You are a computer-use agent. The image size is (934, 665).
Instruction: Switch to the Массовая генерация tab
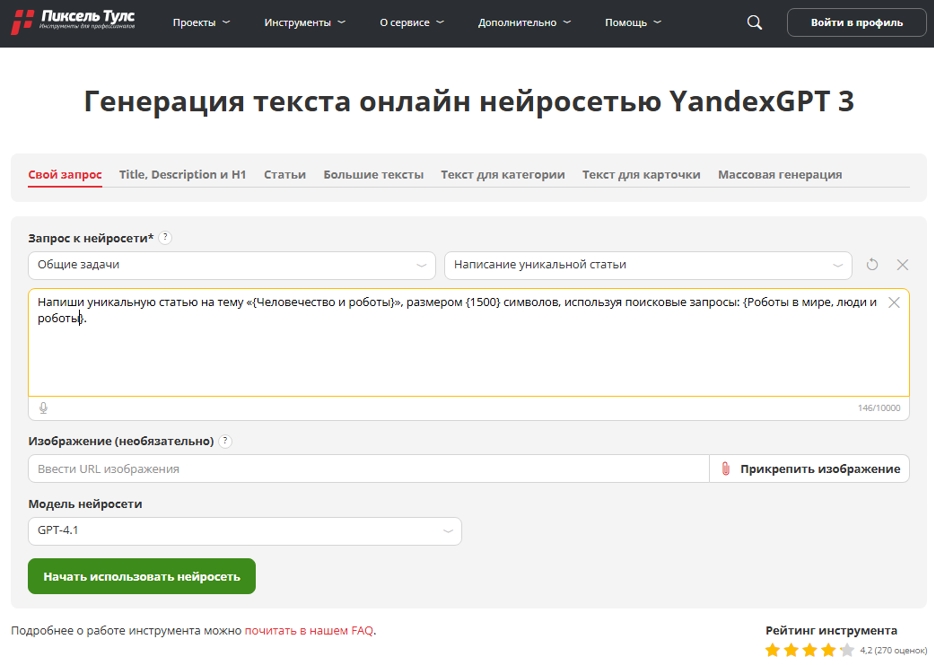pyautogui.click(x=780, y=175)
